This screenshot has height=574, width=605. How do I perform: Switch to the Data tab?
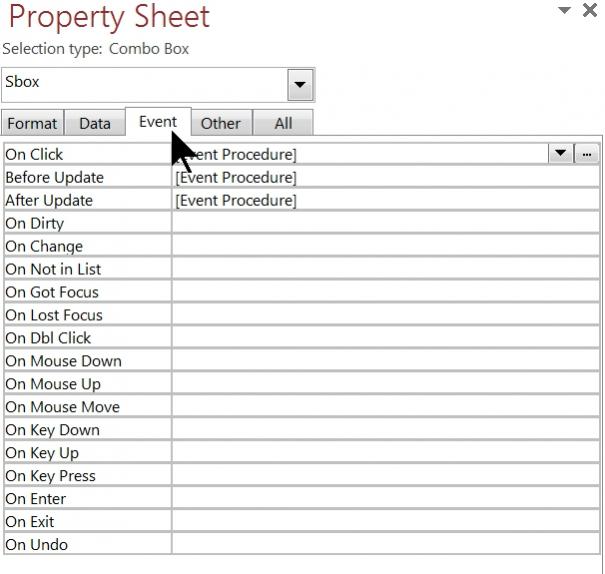pyautogui.click(x=95, y=123)
